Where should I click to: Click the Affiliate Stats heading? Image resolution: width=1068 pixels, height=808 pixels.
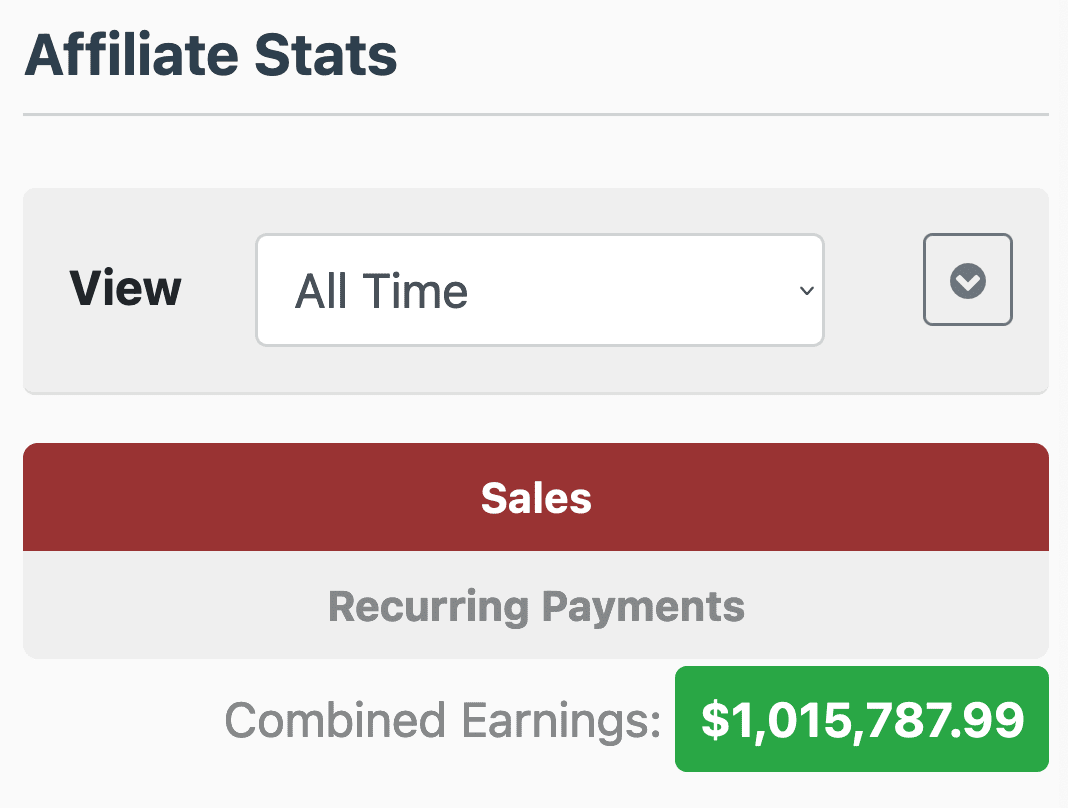(211, 56)
